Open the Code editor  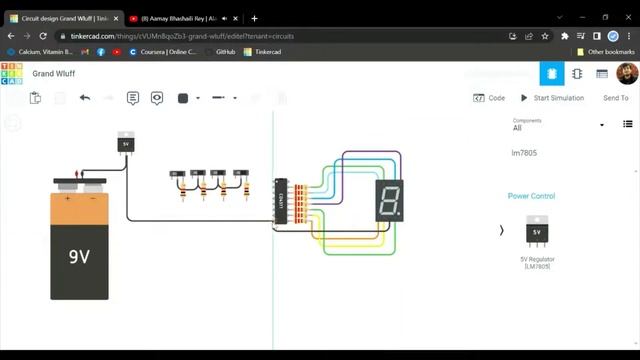click(x=489, y=98)
